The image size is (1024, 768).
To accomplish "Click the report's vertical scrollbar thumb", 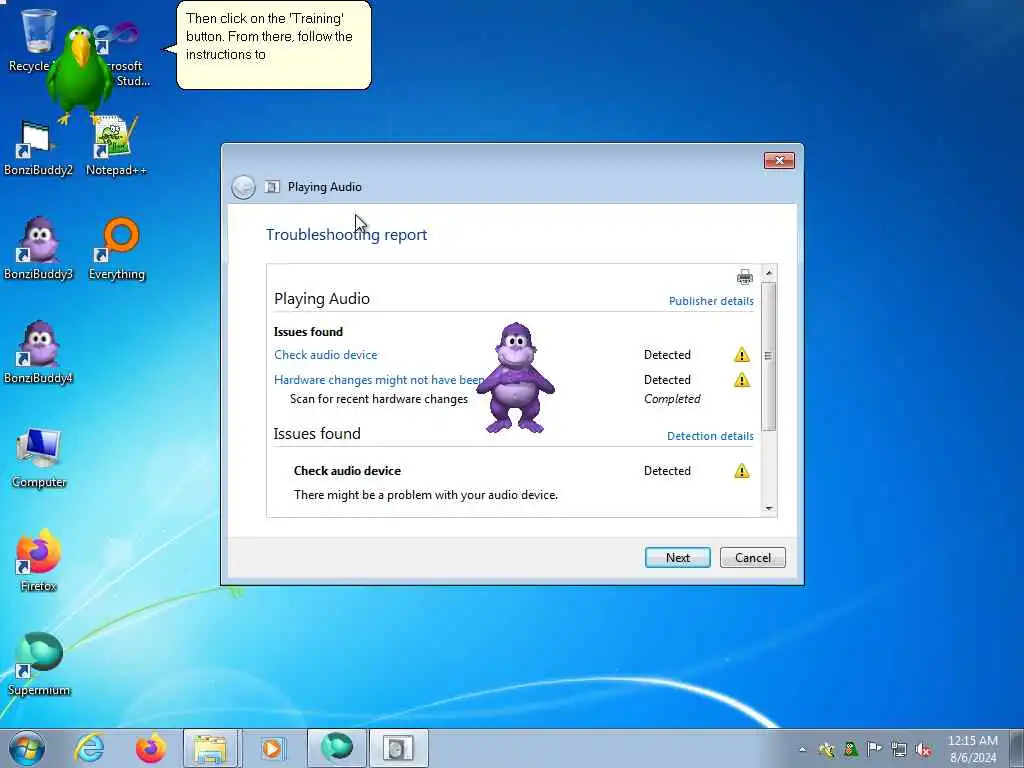I will point(769,356).
